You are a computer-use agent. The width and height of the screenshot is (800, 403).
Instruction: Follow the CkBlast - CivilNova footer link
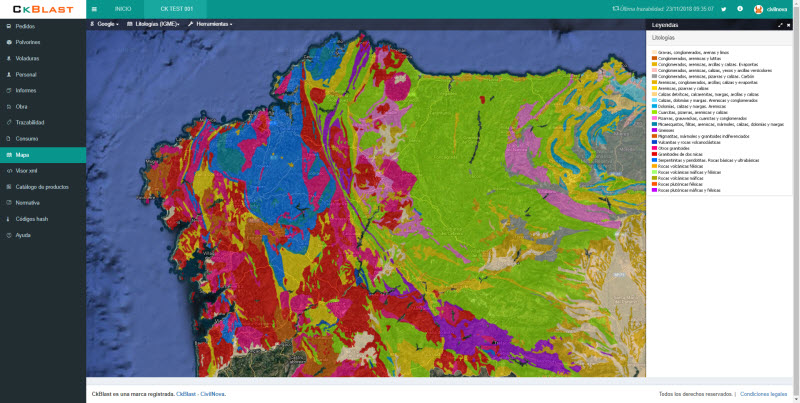tap(200, 394)
